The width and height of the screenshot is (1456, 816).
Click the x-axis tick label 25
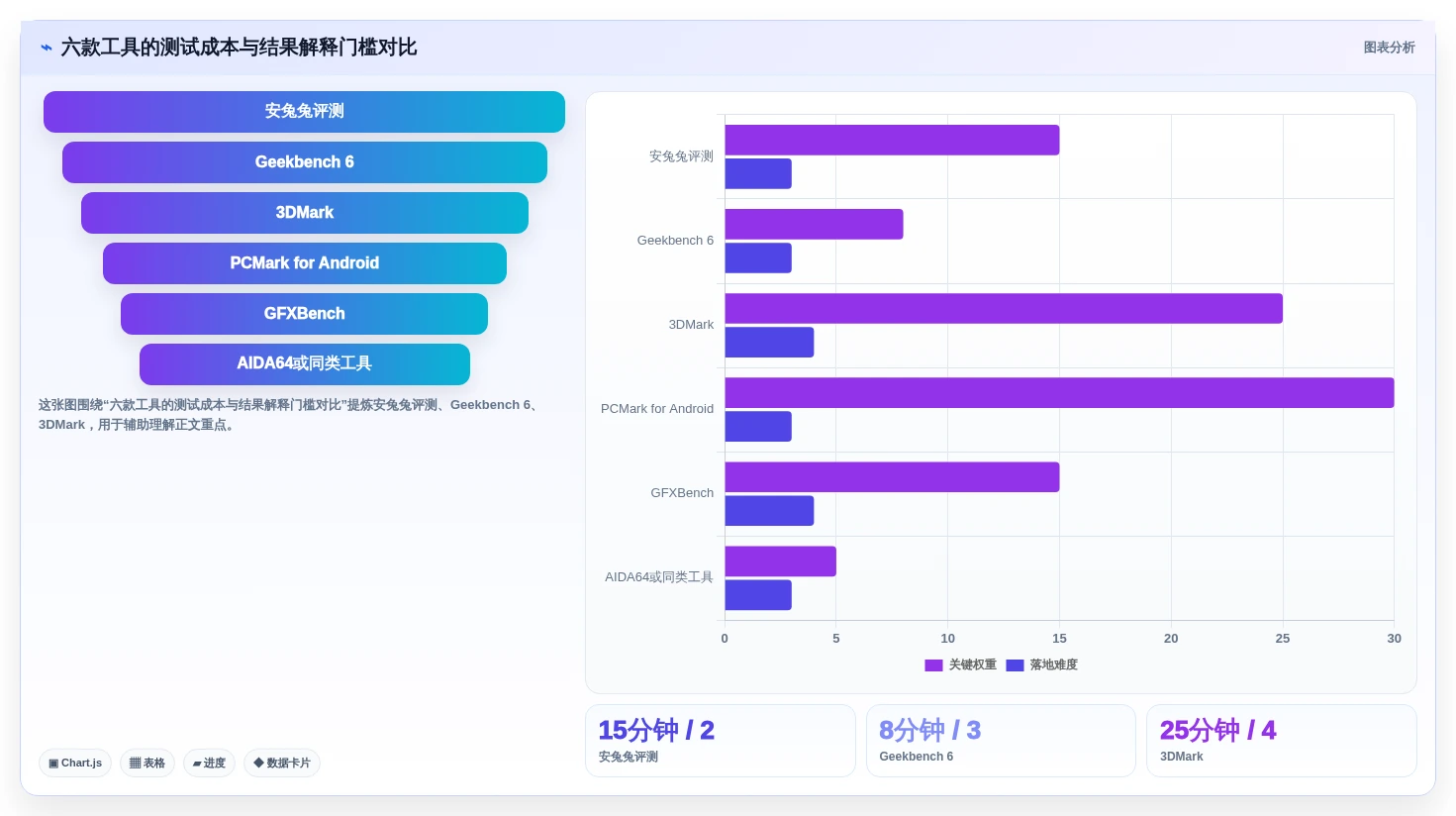tap(1283, 639)
